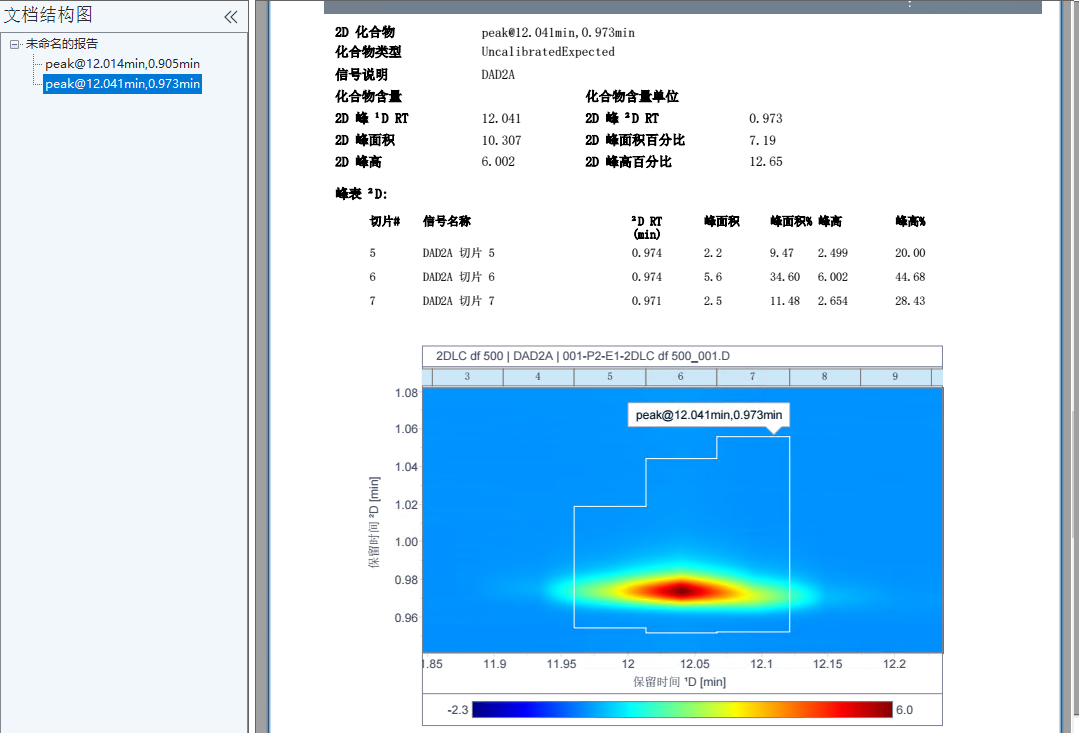The height and width of the screenshot is (733, 1079).
Task: Click the DAD2A 切片 6 table row
Action: coord(647,277)
